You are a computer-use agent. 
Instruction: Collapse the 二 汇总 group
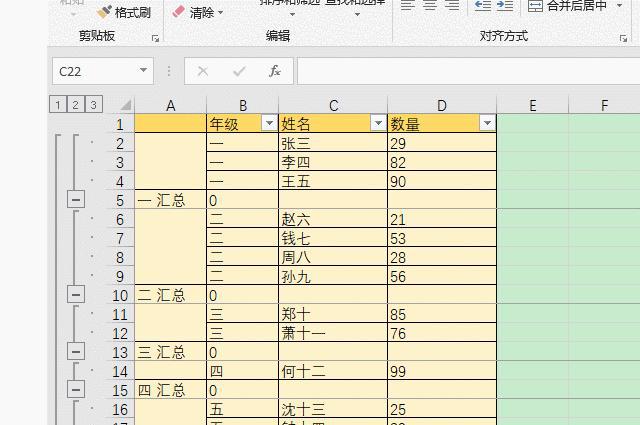tap(76, 294)
